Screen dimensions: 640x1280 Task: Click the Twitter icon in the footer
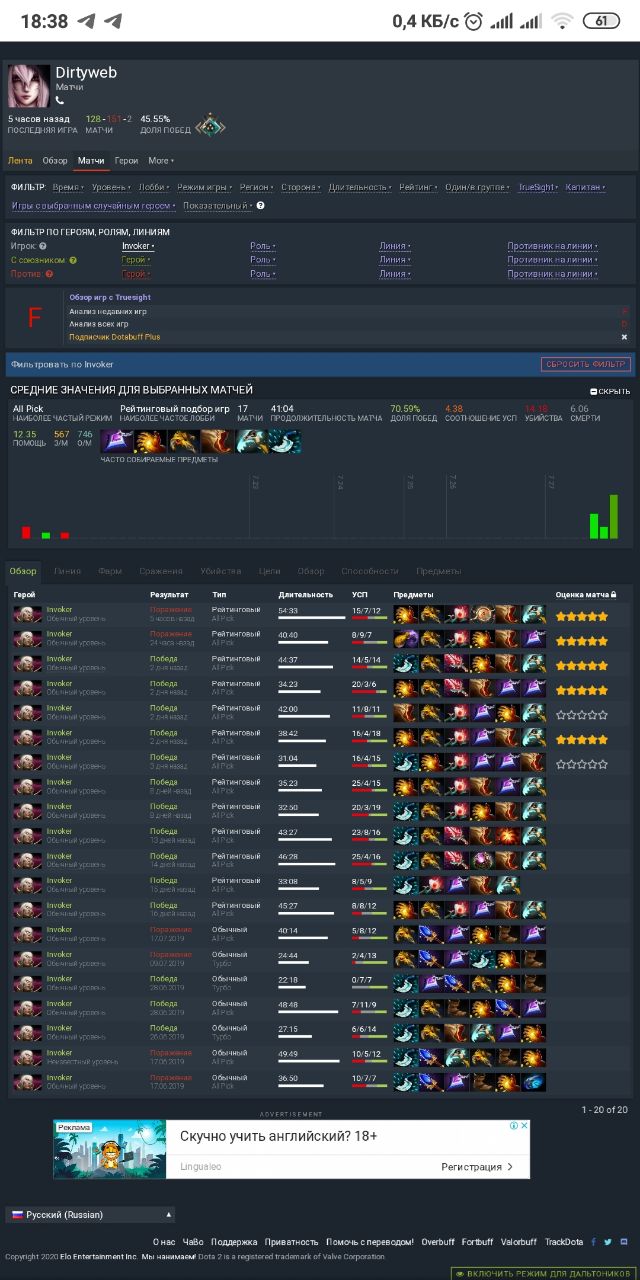pos(608,1242)
